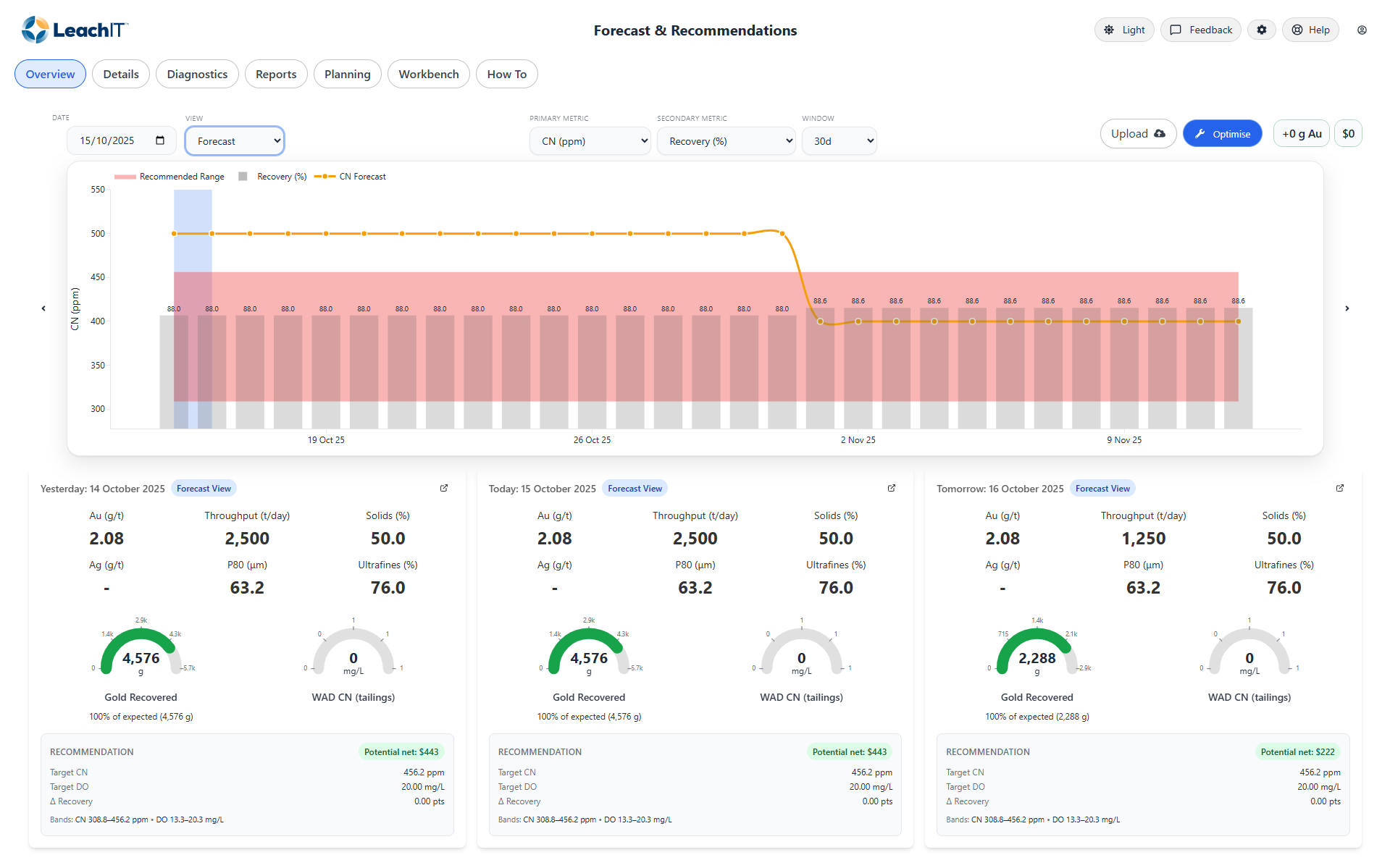Open Tomorrow card external link icon
1390x868 pixels.
coord(1340,488)
